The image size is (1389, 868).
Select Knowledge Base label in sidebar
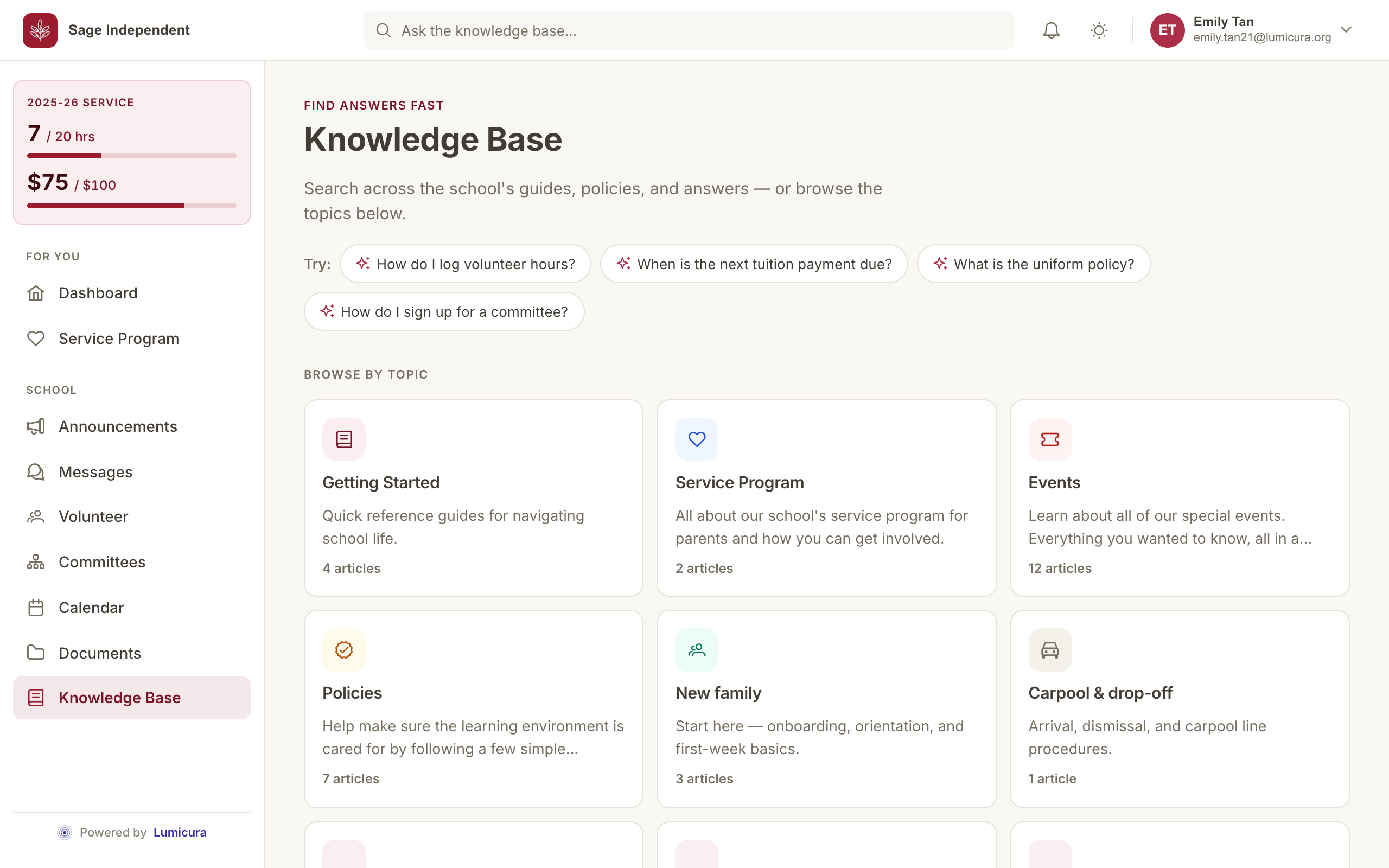click(119, 698)
